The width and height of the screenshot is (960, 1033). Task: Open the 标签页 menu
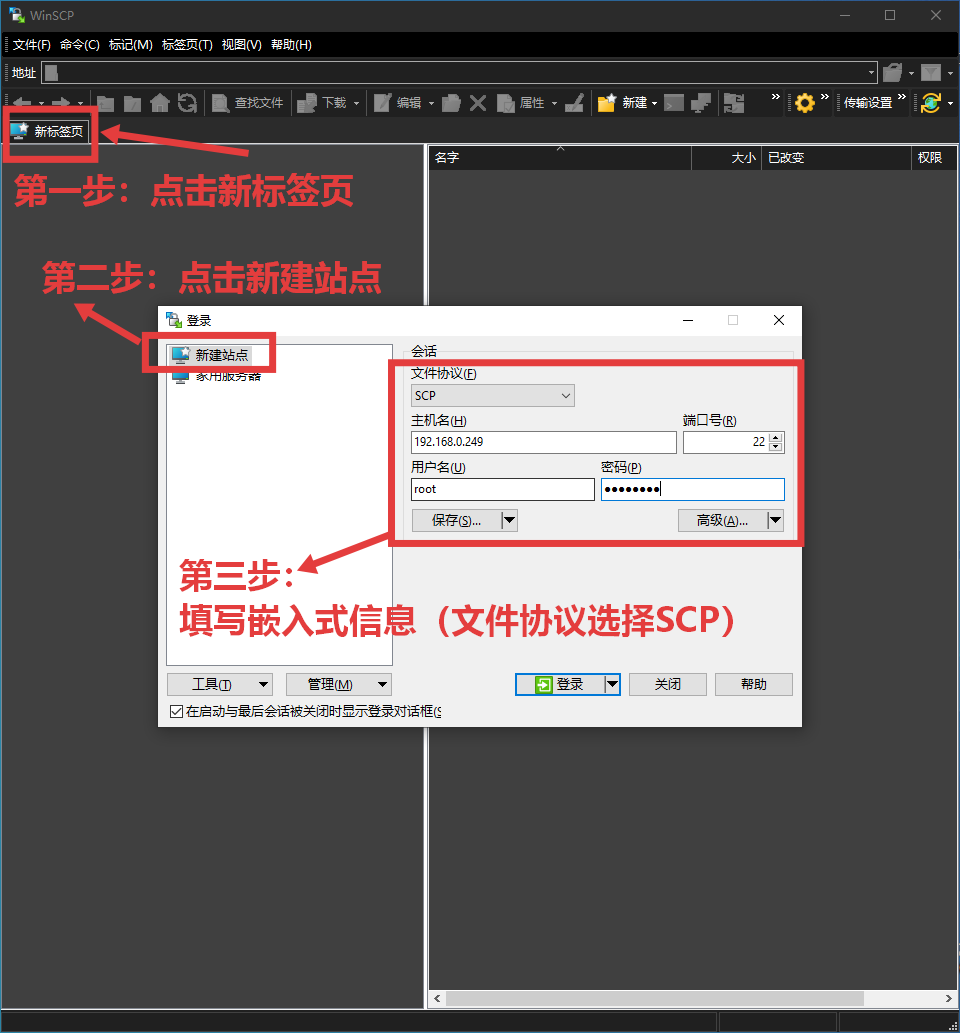[x=187, y=44]
